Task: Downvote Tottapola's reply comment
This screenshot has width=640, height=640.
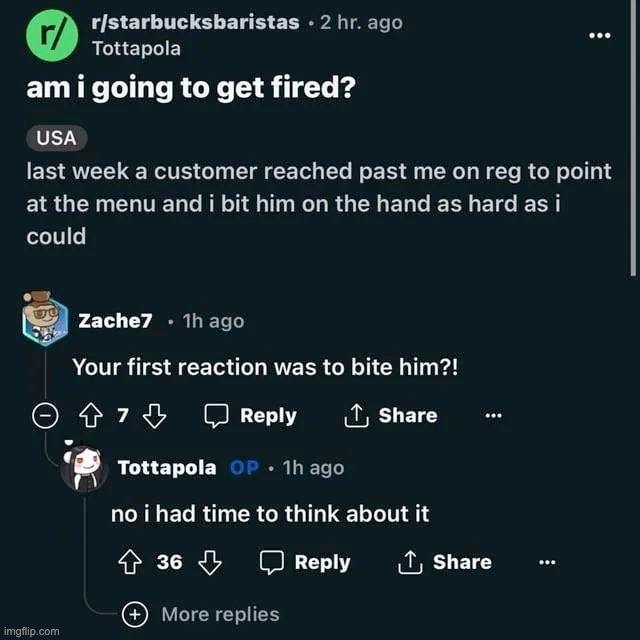Action: coord(209,562)
